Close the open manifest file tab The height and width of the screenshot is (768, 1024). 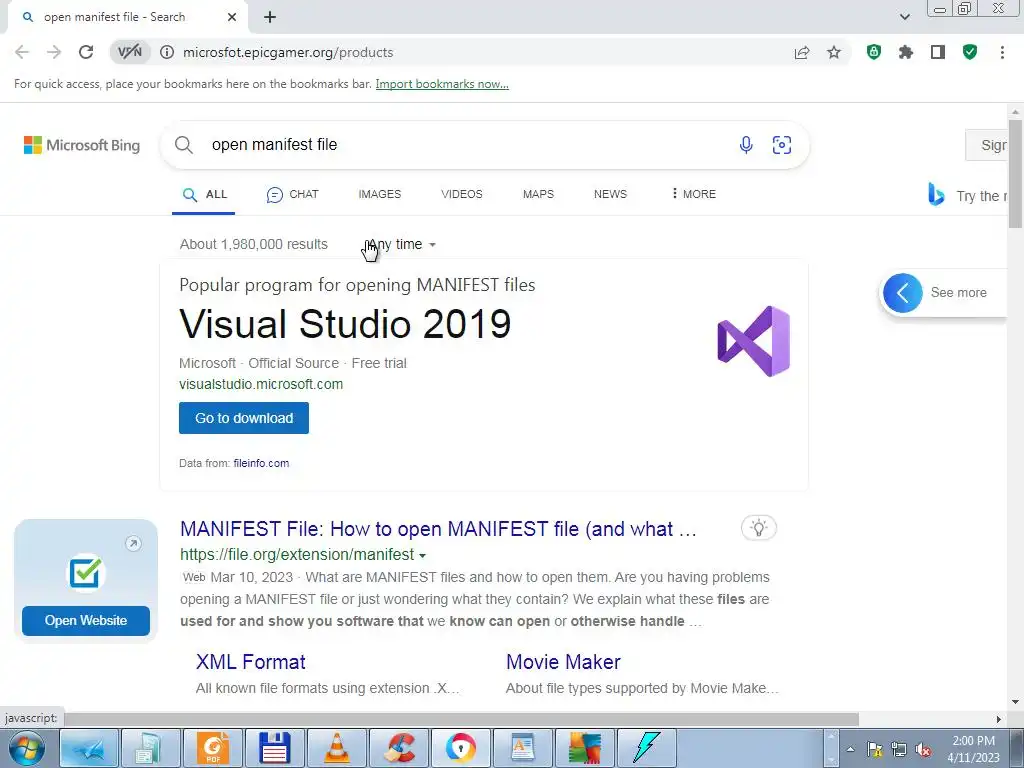point(232,17)
